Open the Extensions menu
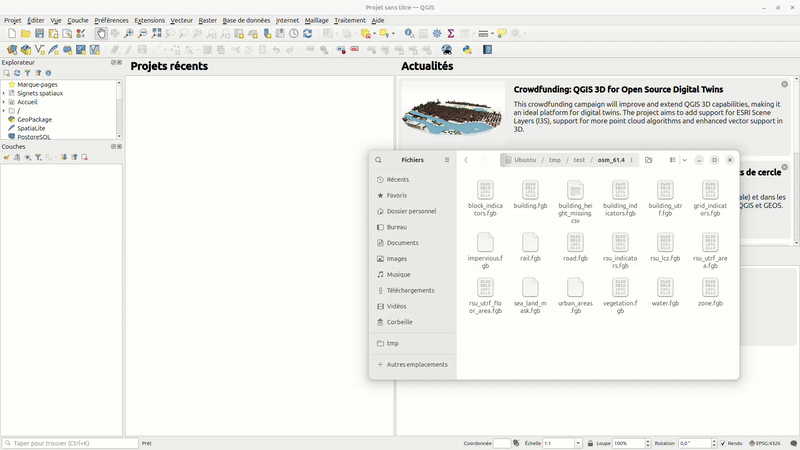The width and height of the screenshot is (800, 450). coord(149,20)
